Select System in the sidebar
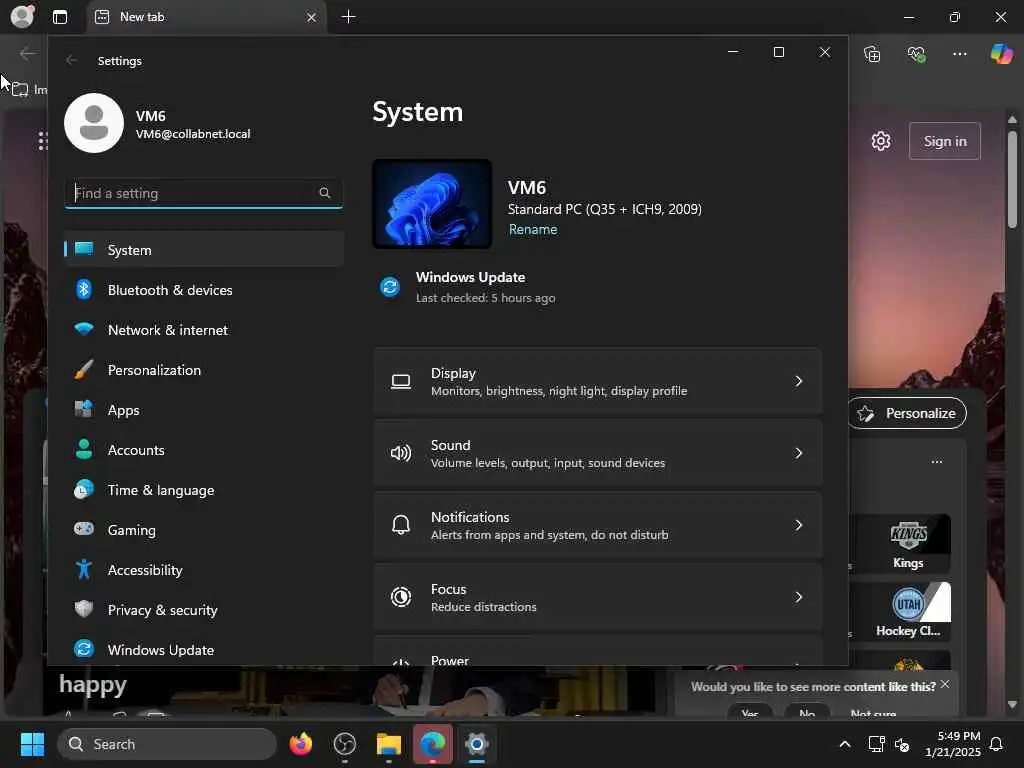Screen dimensions: 1024x768 (x=204, y=249)
